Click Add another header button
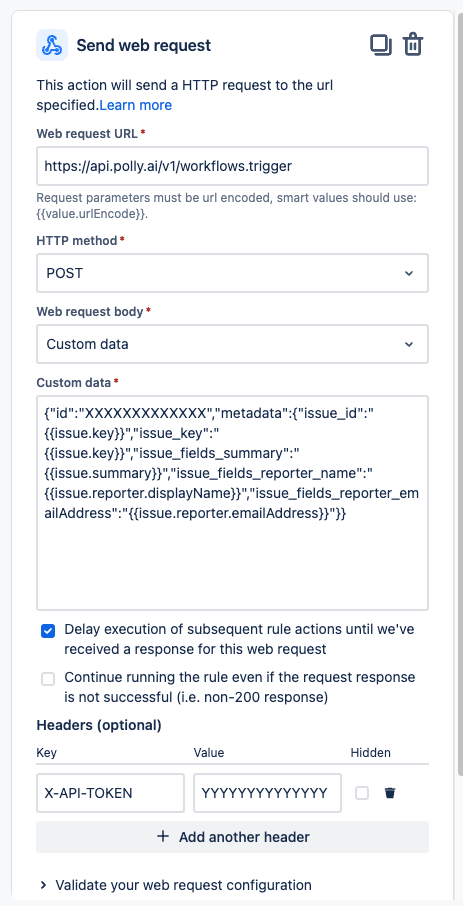This screenshot has height=906, width=463. point(232,837)
